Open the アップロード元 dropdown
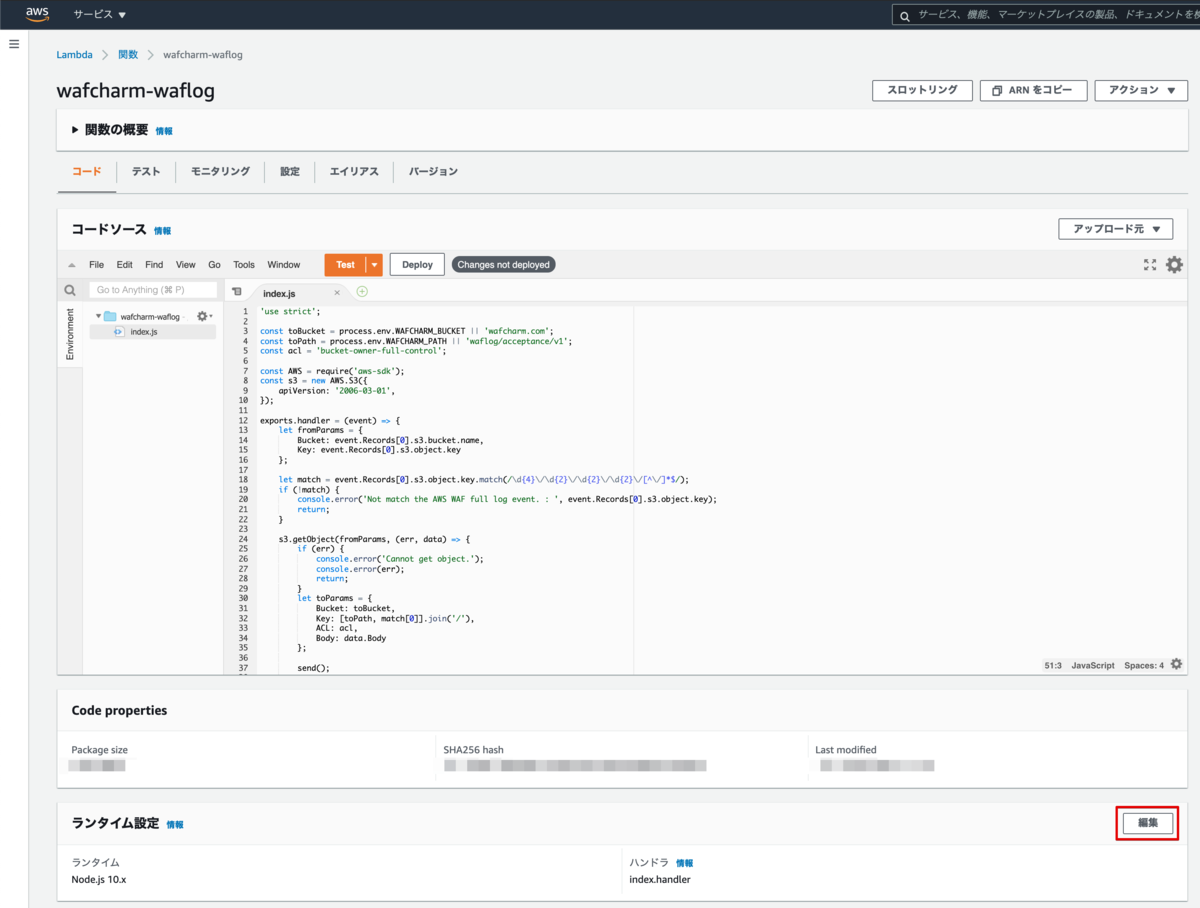The image size is (1200, 908). pos(1116,229)
